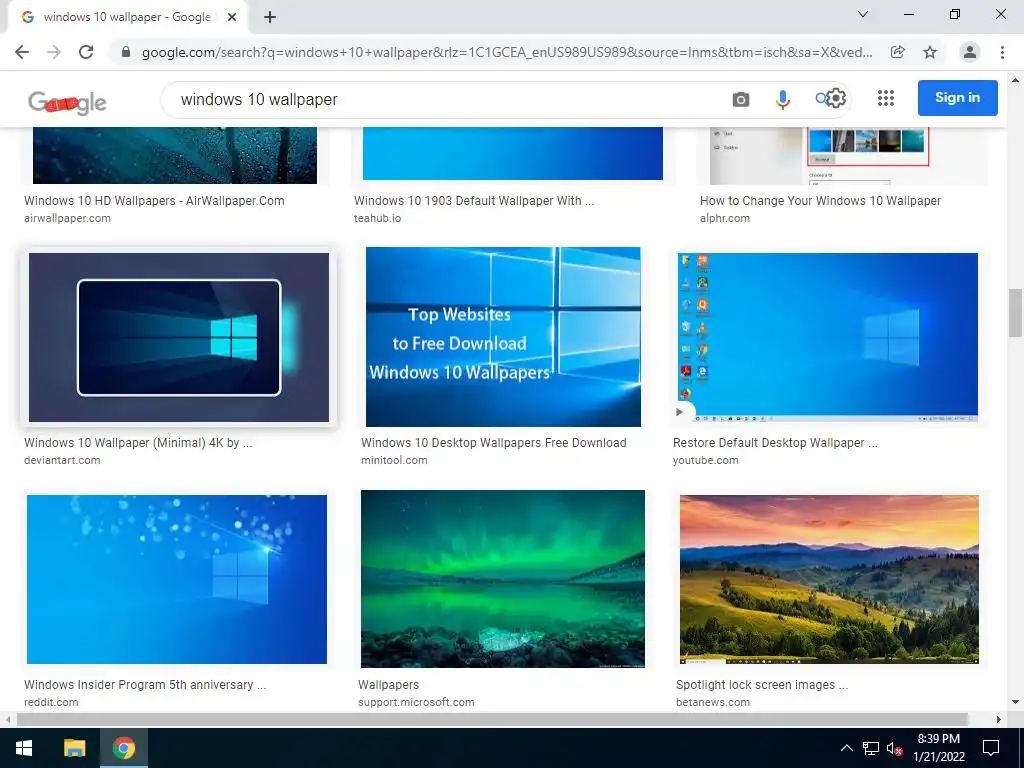
Task: Open the Wallpapers result title
Action: (389, 685)
